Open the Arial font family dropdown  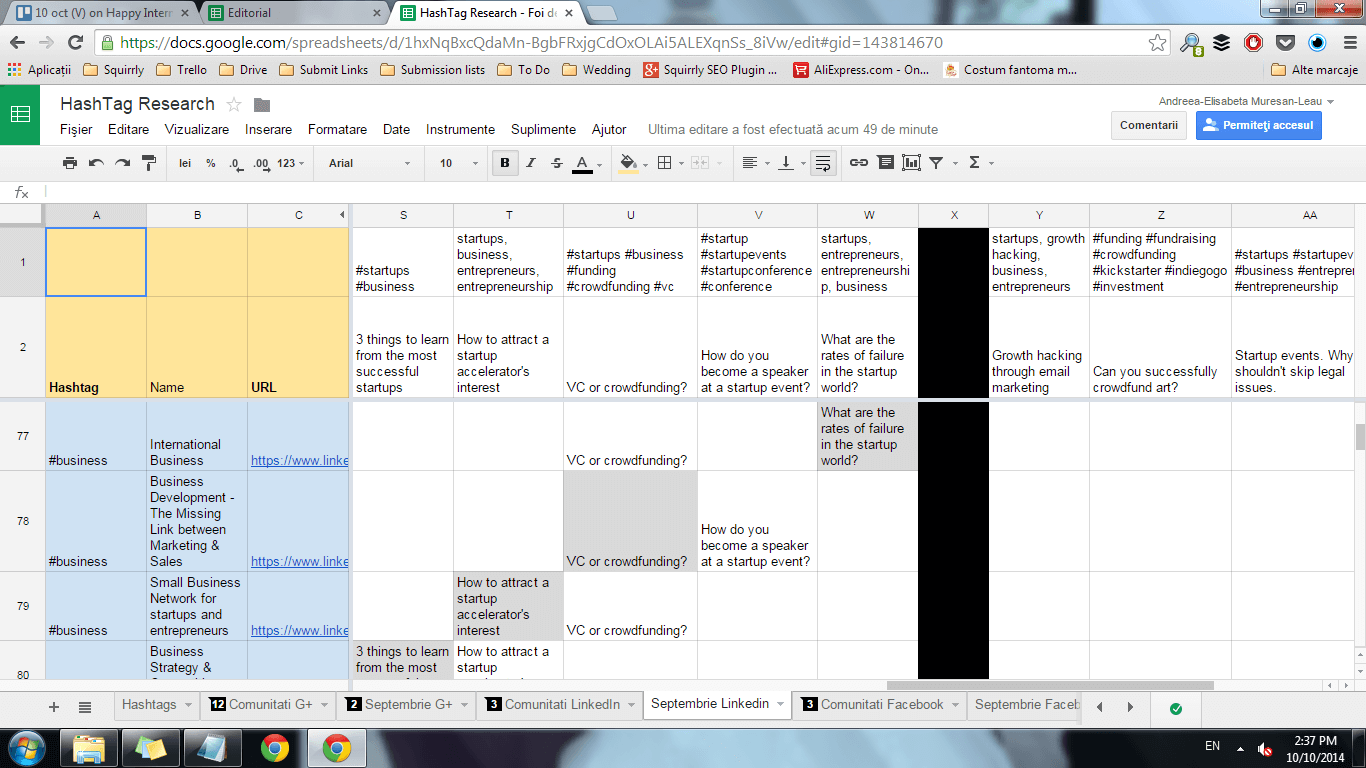369,163
